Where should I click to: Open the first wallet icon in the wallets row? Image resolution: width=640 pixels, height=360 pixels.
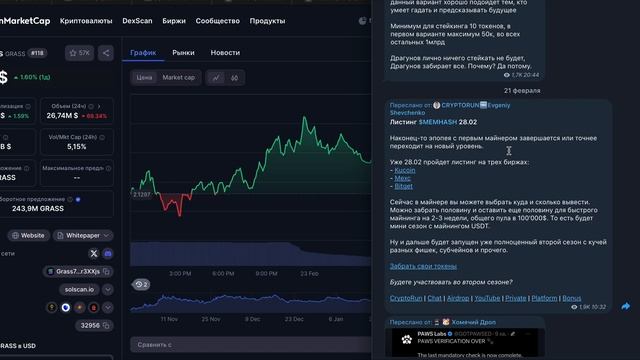coord(52,307)
